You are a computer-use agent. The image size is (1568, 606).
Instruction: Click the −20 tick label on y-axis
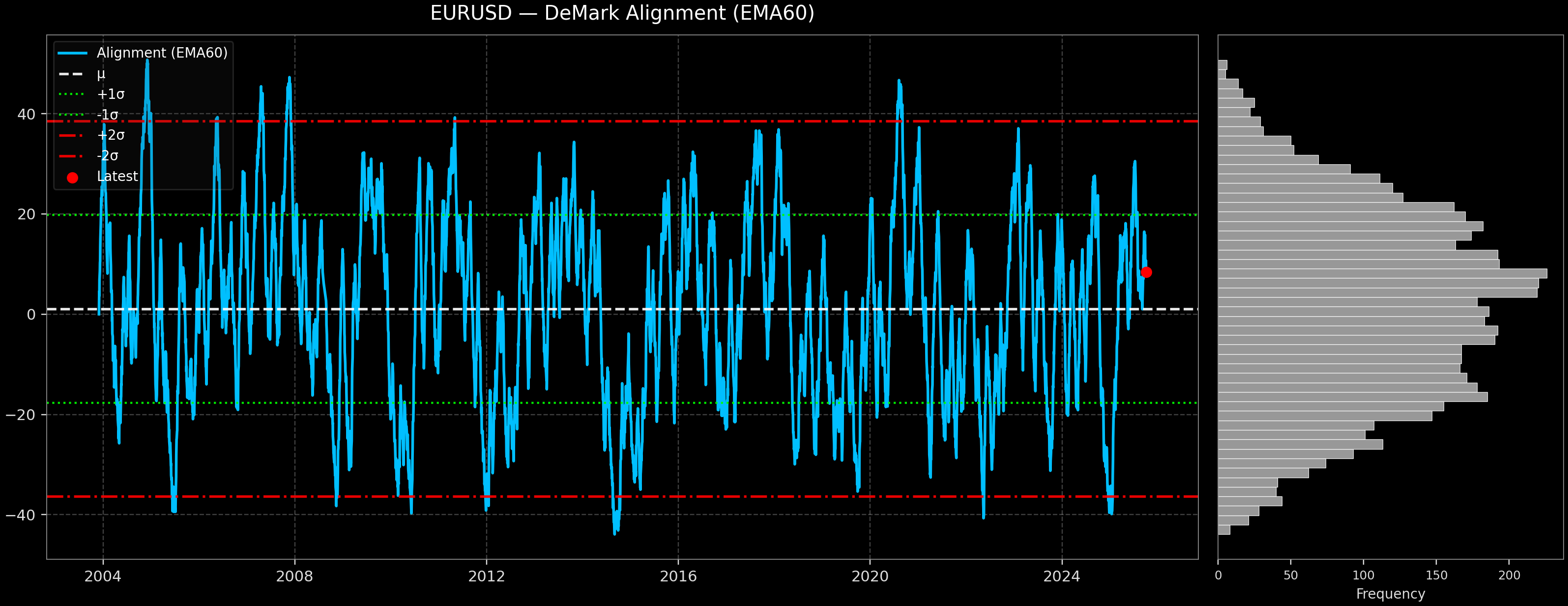(21, 415)
